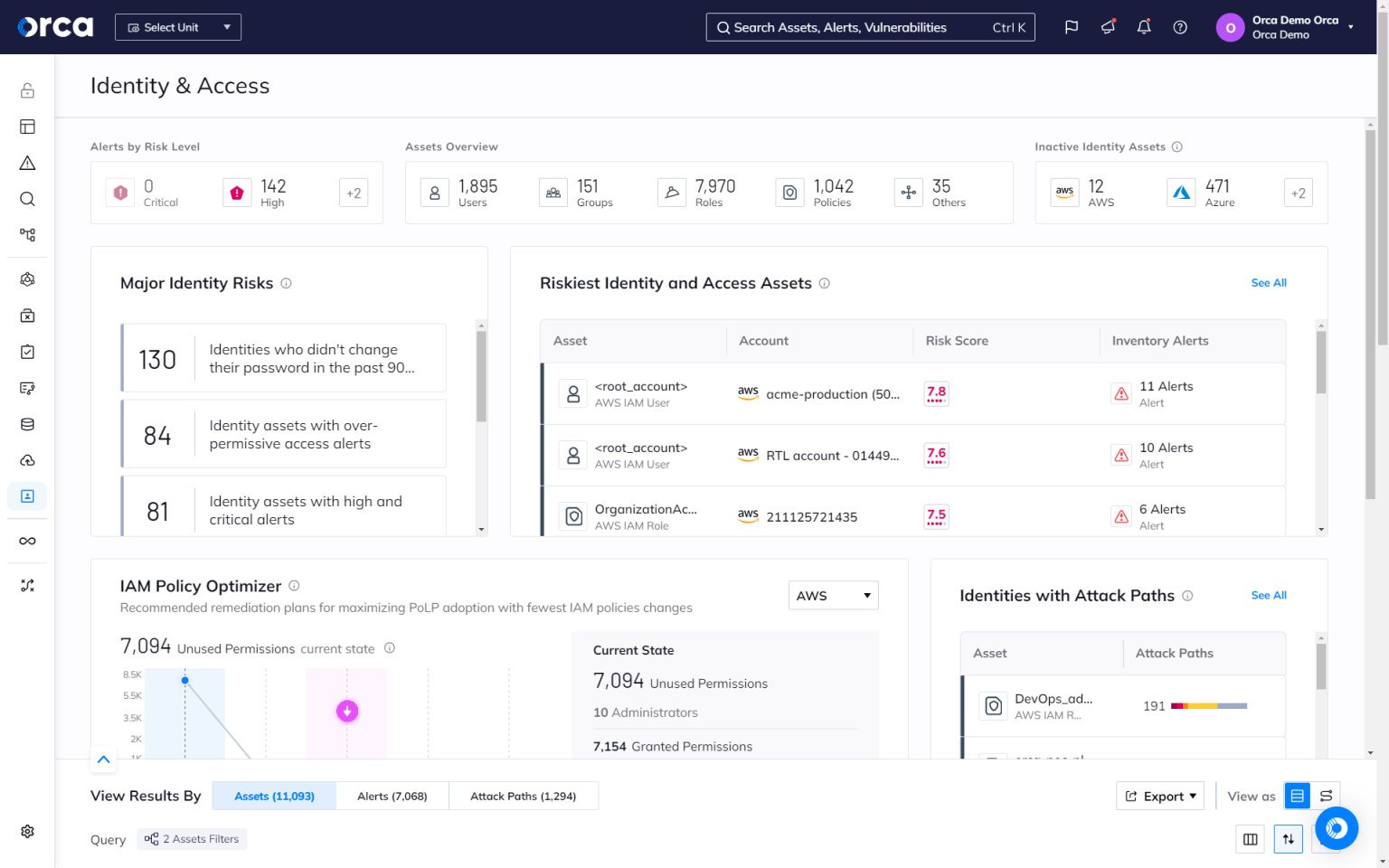Image resolution: width=1389 pixels, height=868 pixels.
Task: Open the 2 Assets Filters query
Action: pos(192,839)
